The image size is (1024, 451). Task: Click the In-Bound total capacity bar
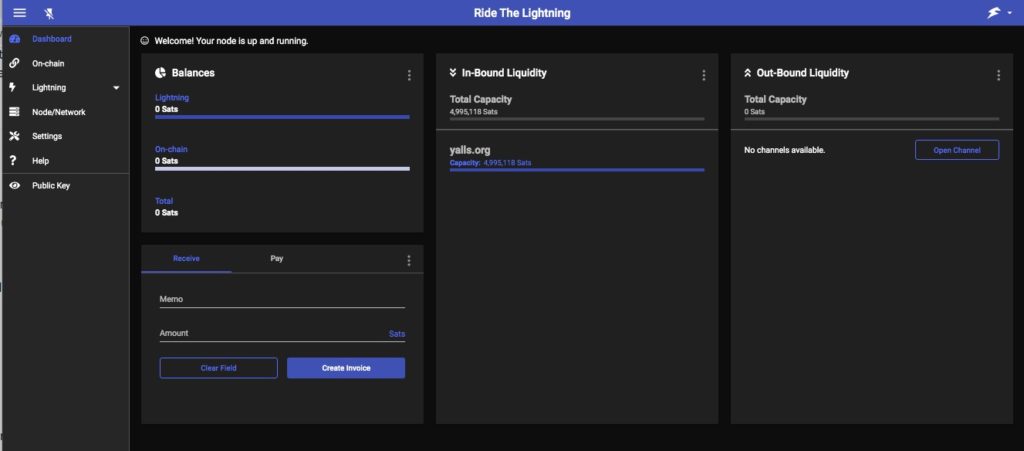pos(577,119)
